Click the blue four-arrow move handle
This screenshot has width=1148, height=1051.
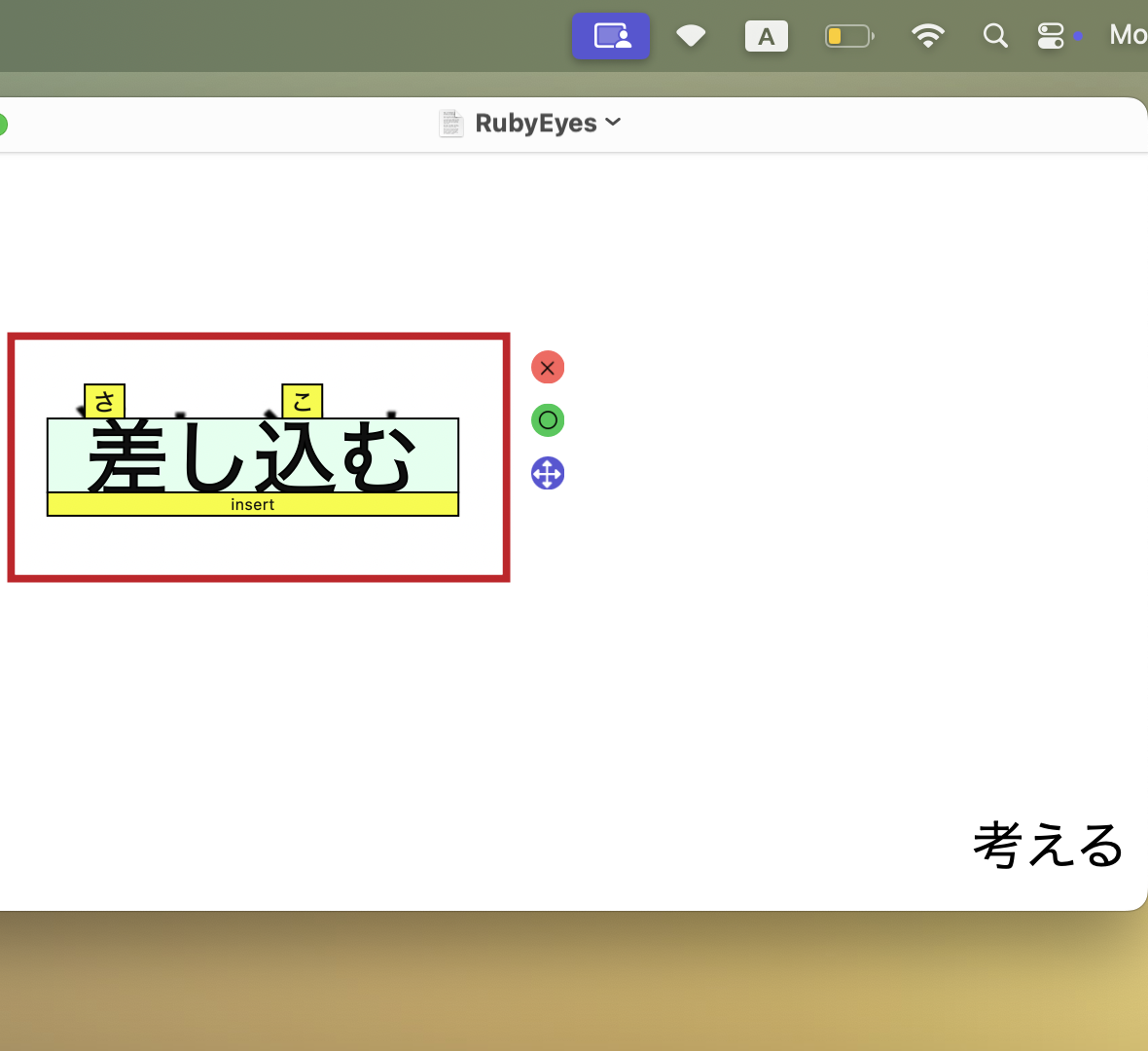[548, 474]
